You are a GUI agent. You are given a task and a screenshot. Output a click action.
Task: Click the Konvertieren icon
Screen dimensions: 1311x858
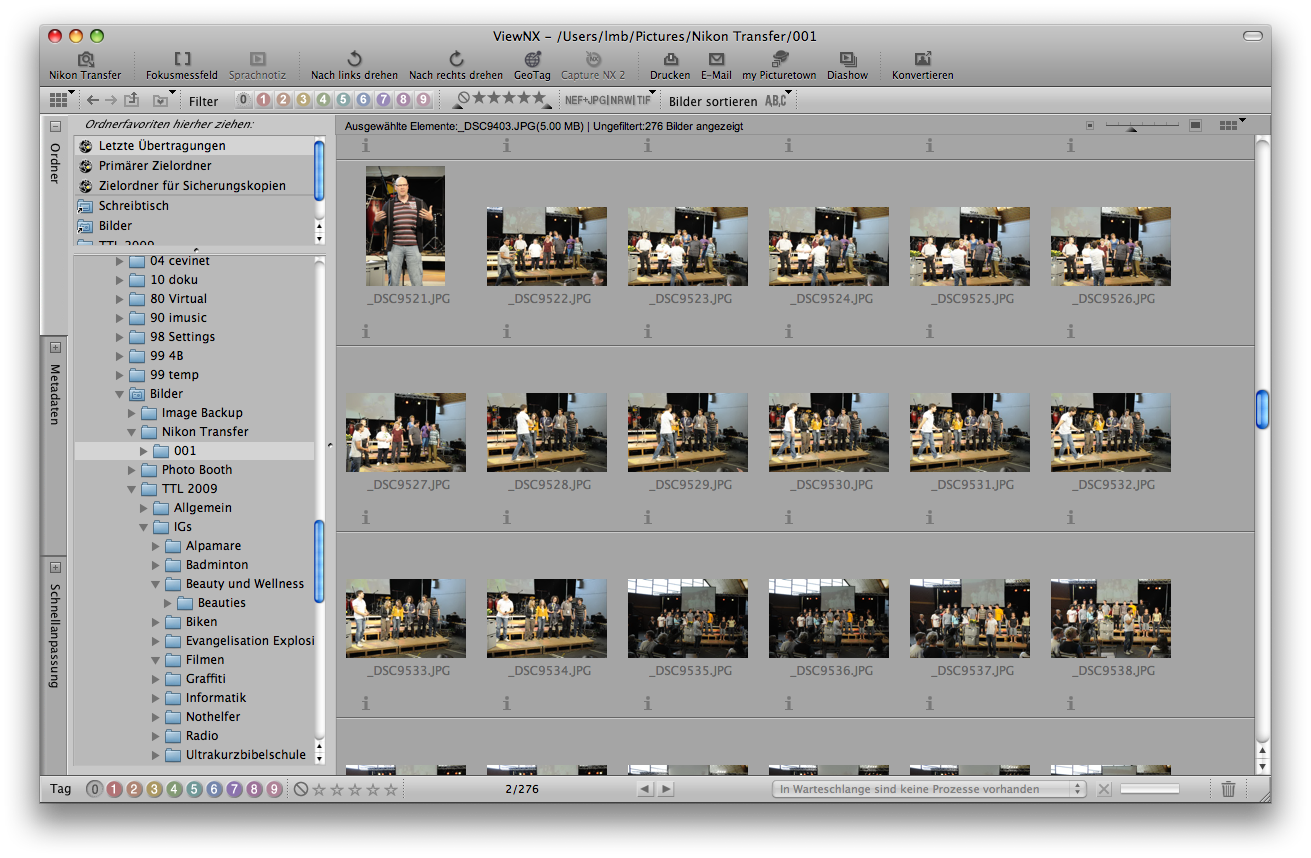tap(922, 60)
